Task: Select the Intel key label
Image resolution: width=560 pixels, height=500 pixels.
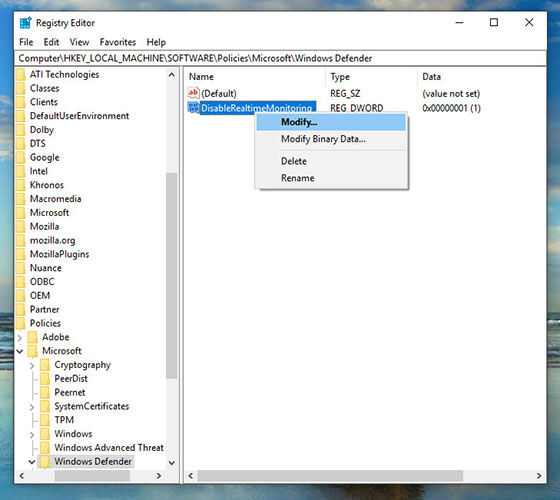Action: tap(39, 171)
